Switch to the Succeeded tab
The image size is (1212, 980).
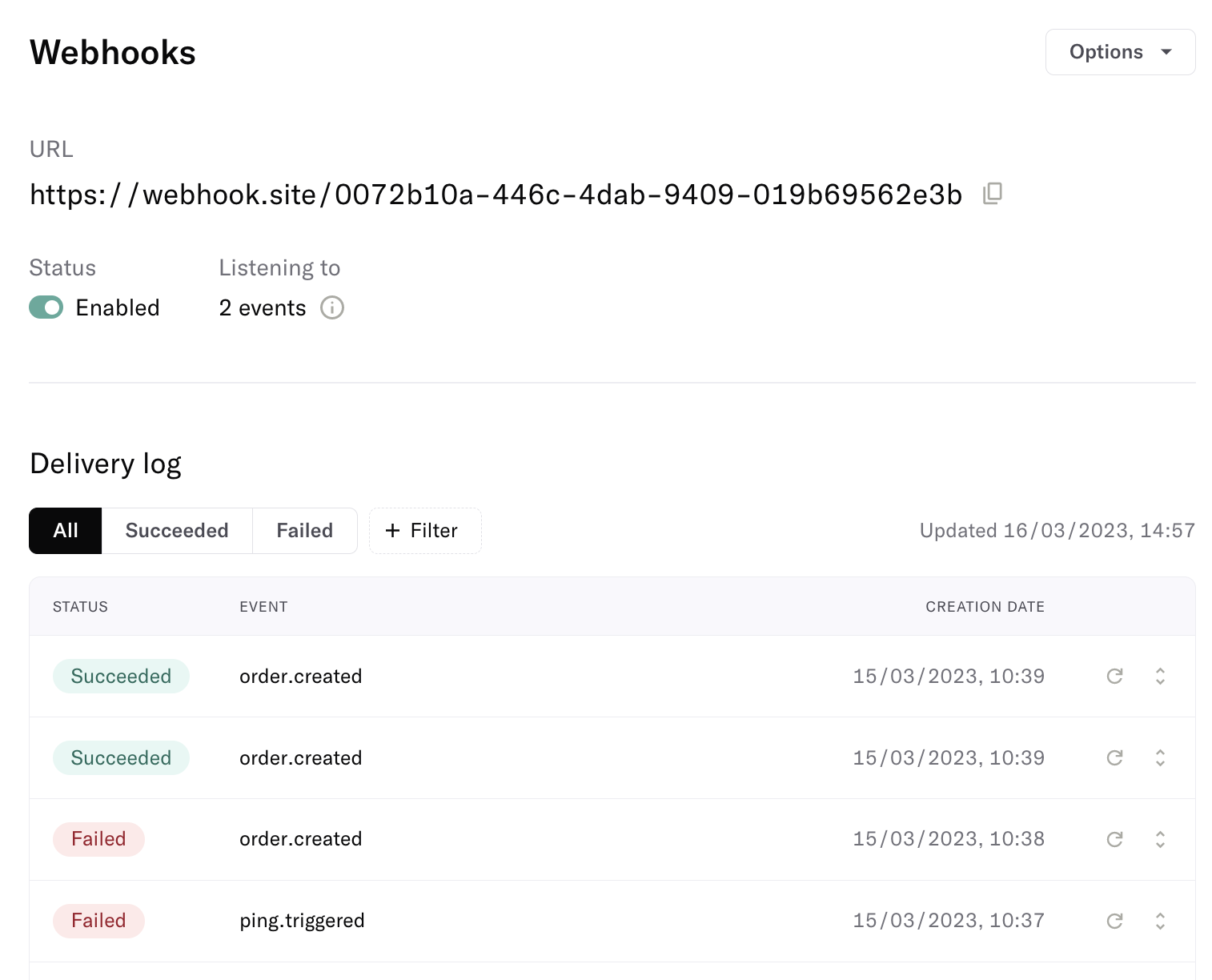(x=177, y=531)
